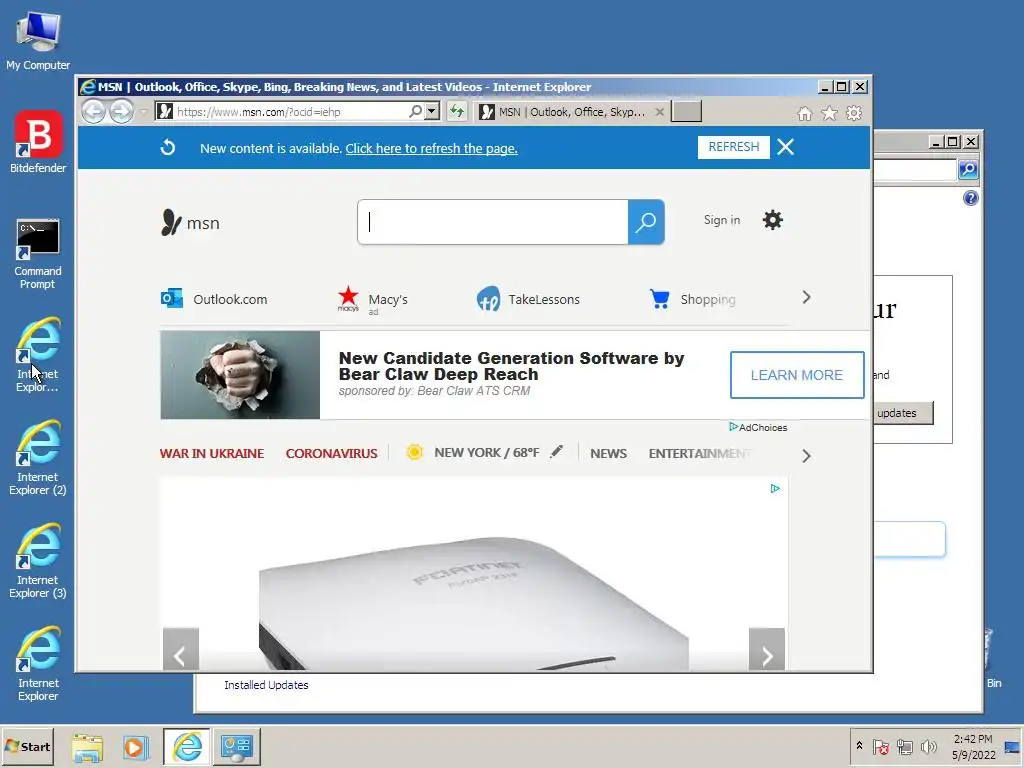Open My Computer desktop icon
The image size is (1024, 768).
38,40
